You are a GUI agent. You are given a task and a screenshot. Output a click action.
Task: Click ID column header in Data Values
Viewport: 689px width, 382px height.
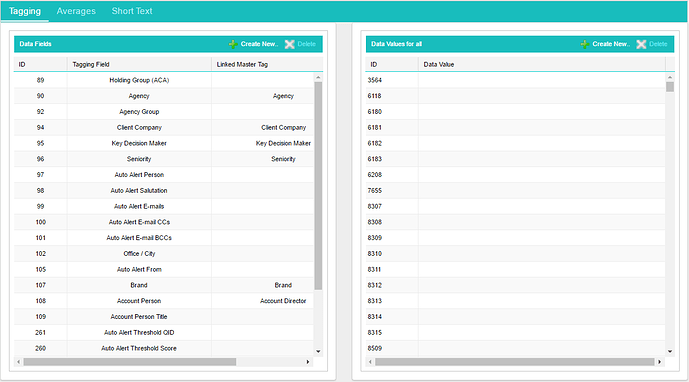tap(392, 64)
